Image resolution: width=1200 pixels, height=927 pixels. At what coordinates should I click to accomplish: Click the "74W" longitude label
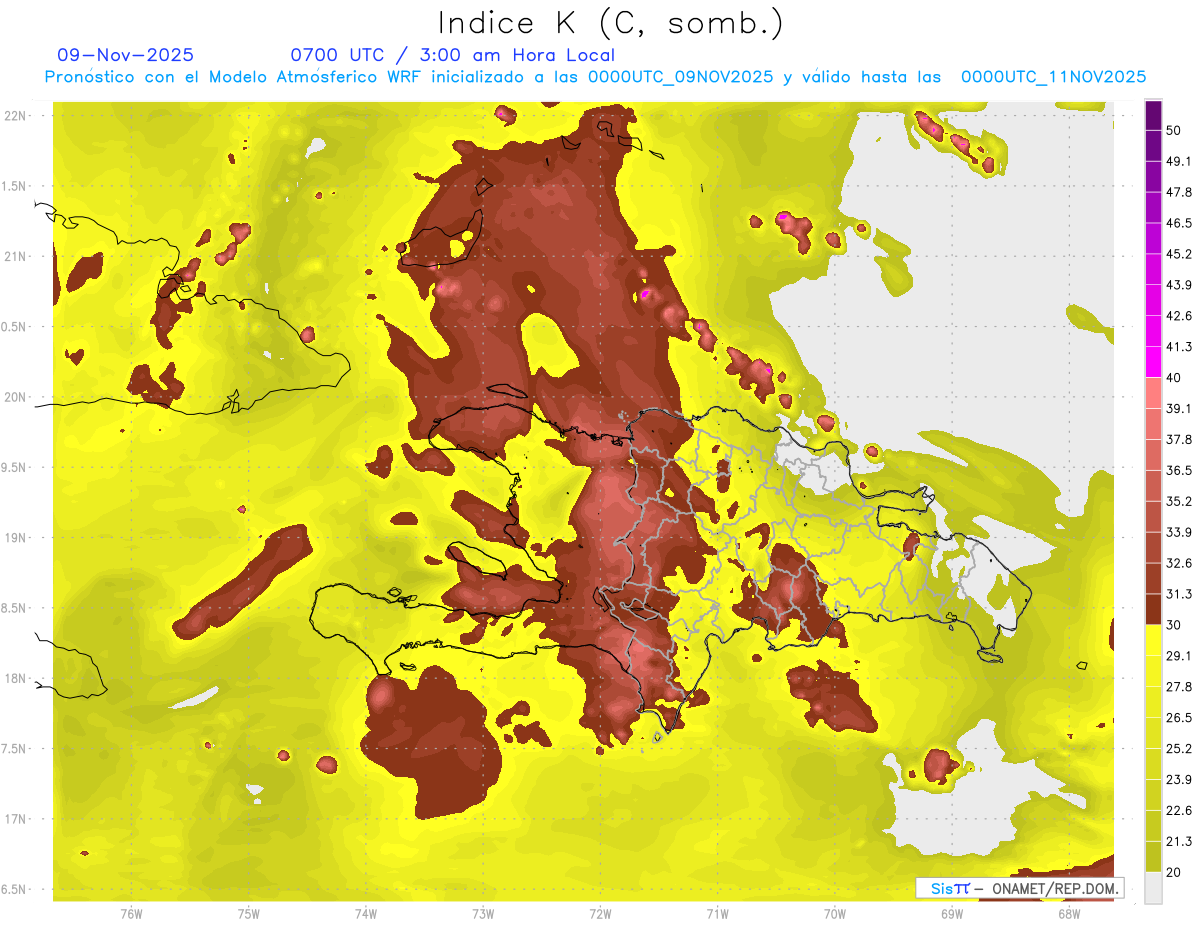tap(365, 913)
